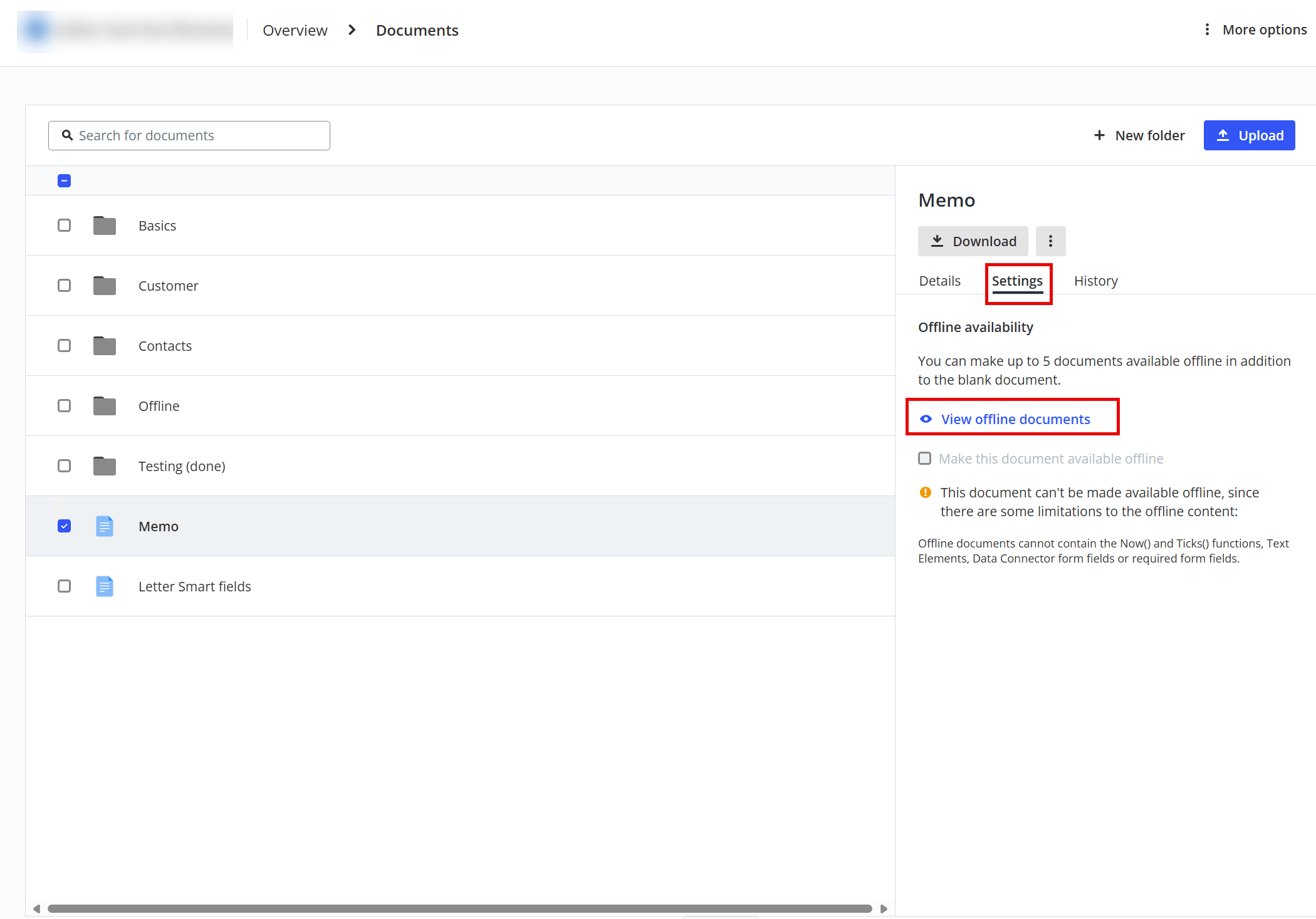Click the Basics folder icon
1316x919 pixels.
(104, 226)
